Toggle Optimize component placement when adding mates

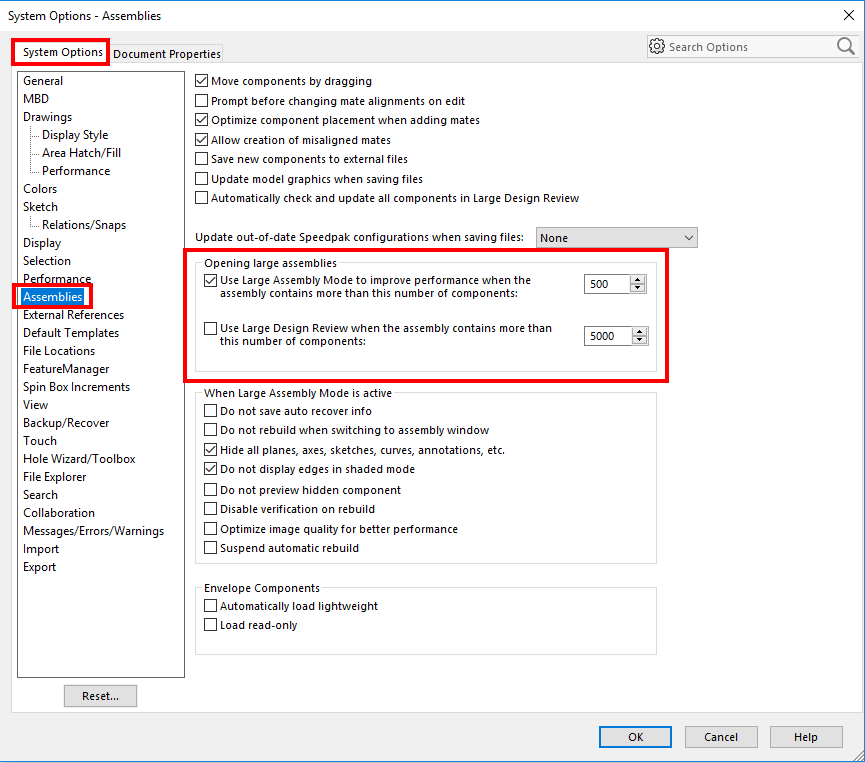click(x=201, y=120)
